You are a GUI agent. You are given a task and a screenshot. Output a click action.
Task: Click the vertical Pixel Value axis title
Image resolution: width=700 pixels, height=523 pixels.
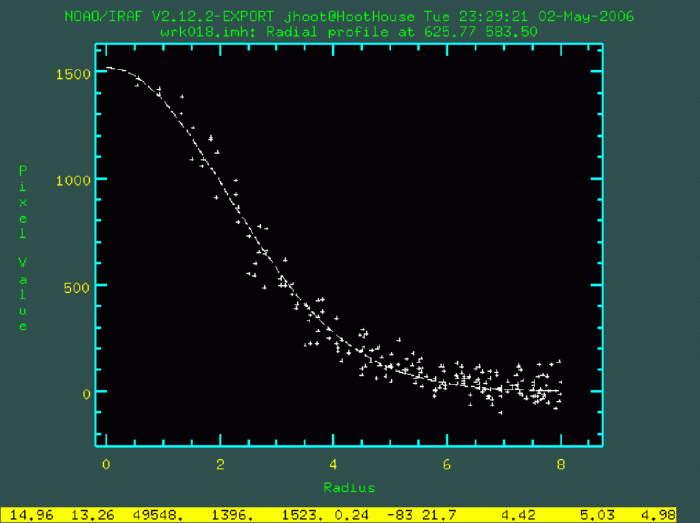click(x=23, y=248)
